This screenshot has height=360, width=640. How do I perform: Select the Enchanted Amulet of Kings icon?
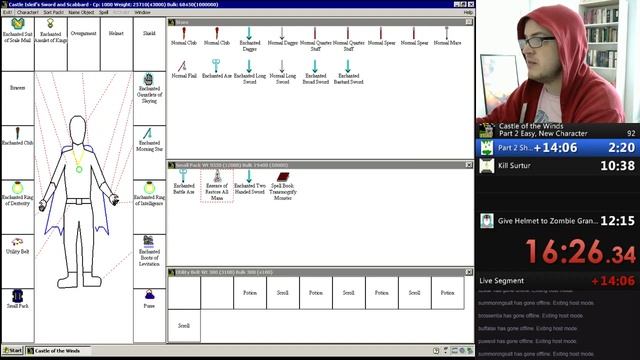pos(50,24)
